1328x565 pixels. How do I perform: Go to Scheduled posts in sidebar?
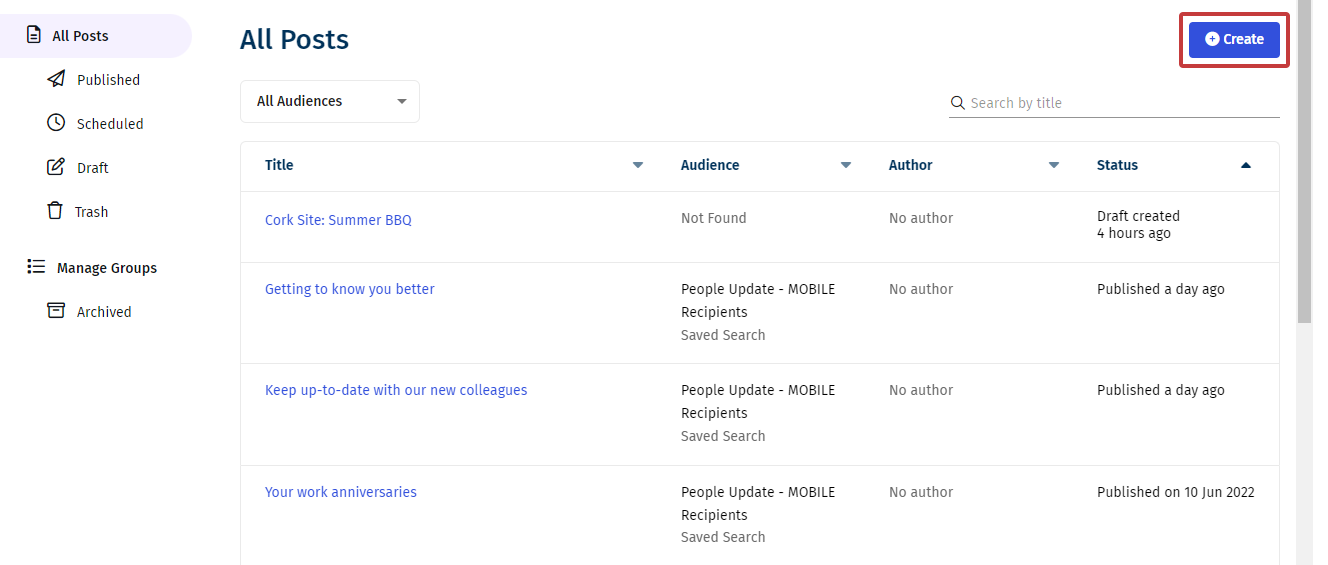coord(110,124)
